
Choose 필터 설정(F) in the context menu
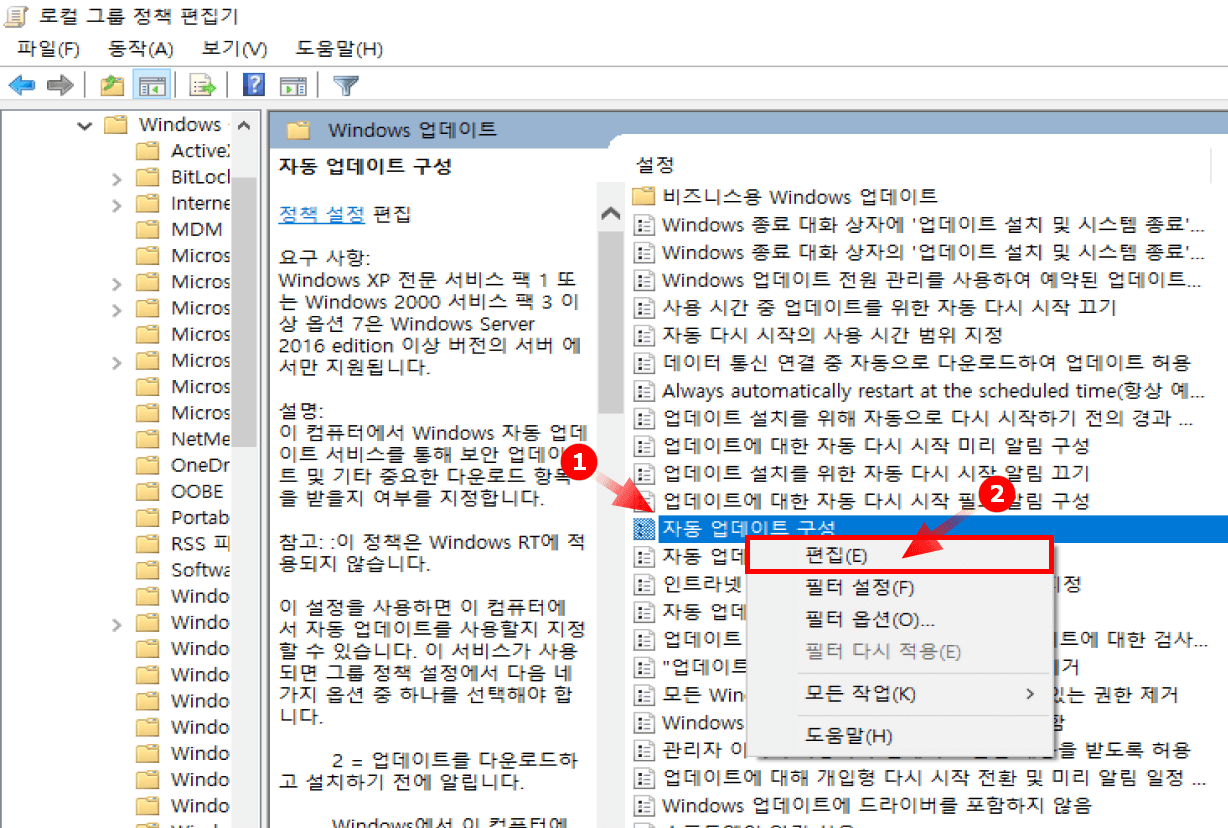[900, 587]
